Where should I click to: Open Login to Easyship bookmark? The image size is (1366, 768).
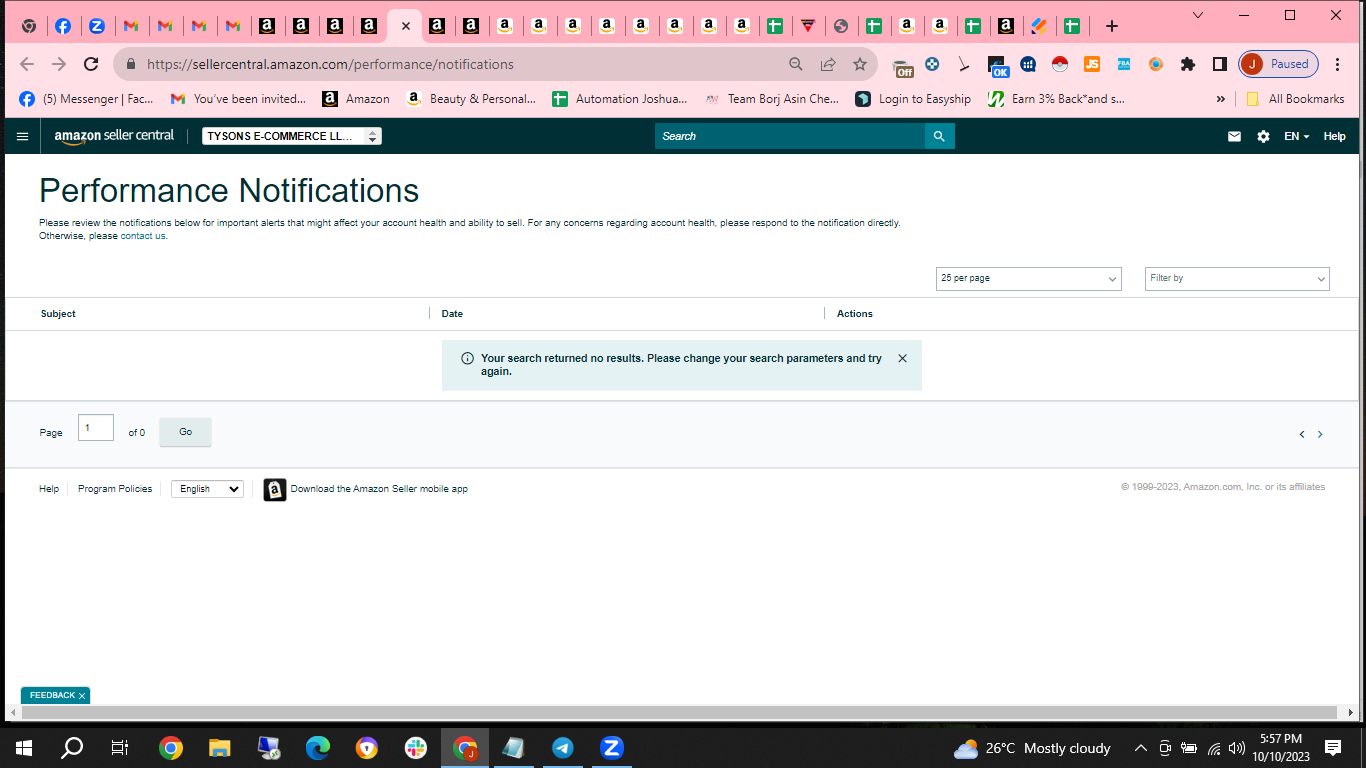pyautogui.click(x=914, y=99)
